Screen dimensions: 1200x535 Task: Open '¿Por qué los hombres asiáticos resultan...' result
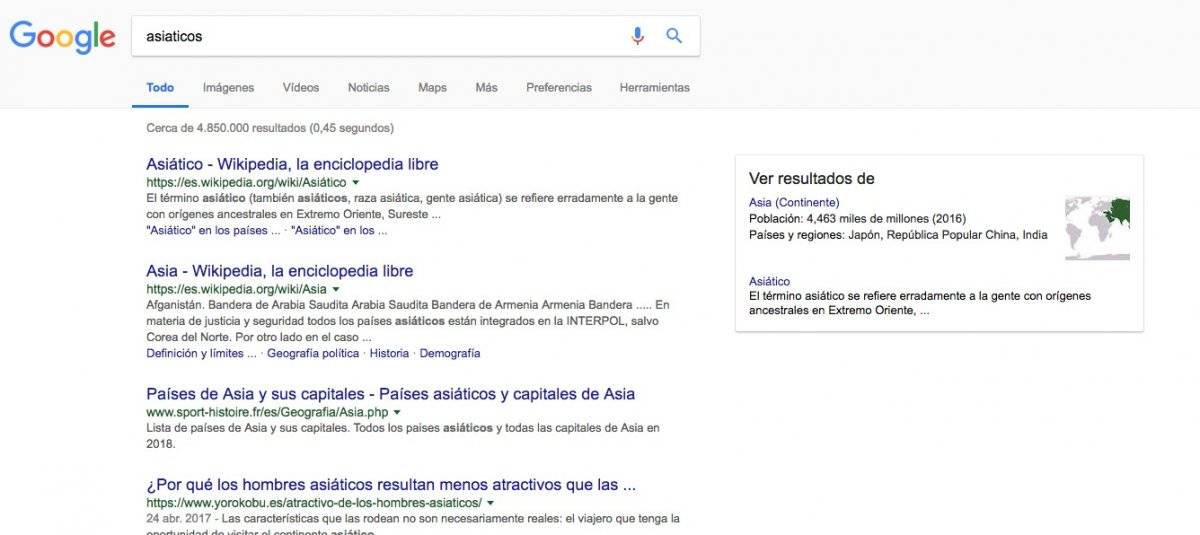(x=391, y=485)
